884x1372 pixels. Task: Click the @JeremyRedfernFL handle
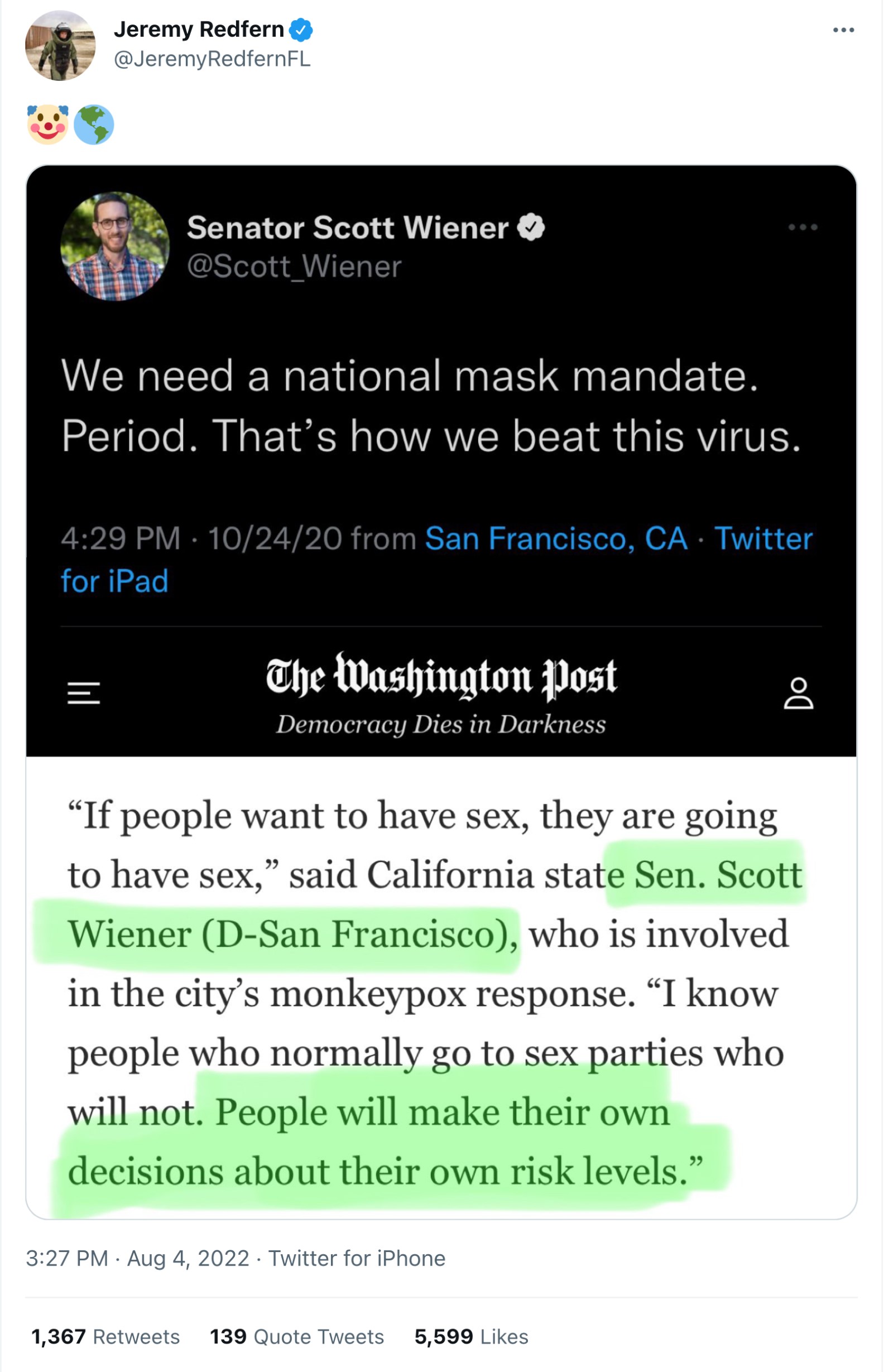pyautogui.click(x=212, y=59)
